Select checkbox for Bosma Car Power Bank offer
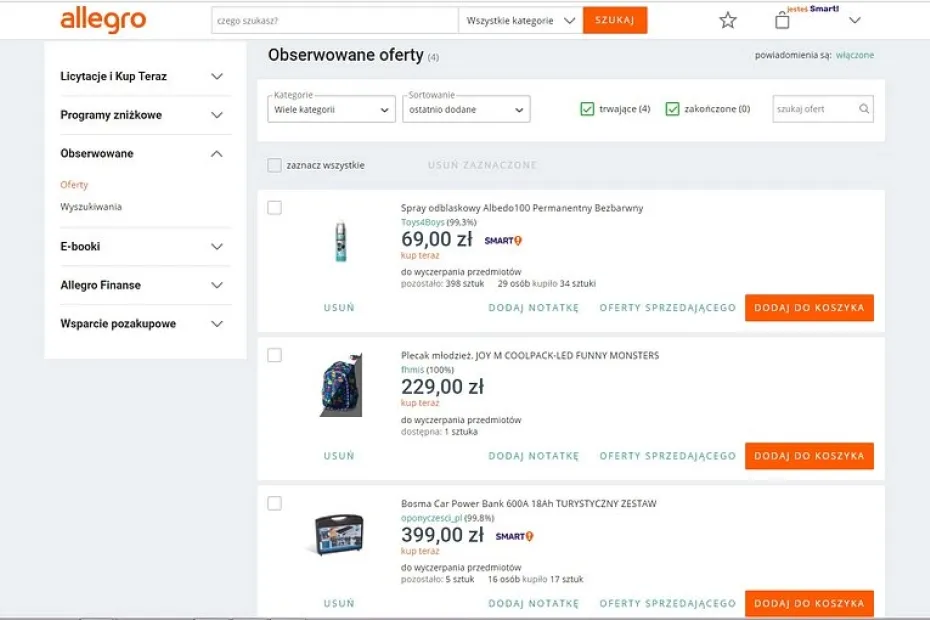 point(274,504)
